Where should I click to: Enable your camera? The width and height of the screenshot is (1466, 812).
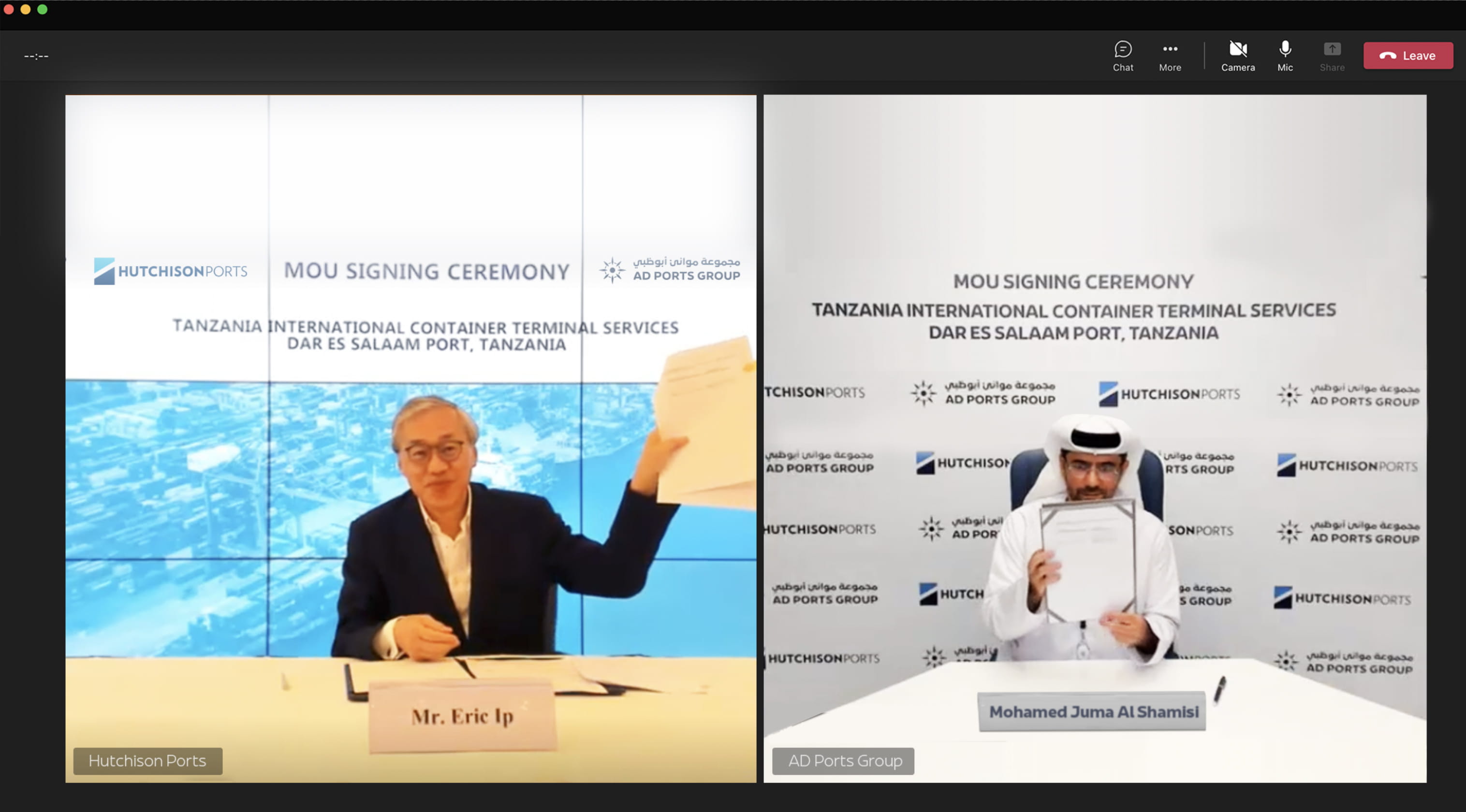coord(1238,55)
